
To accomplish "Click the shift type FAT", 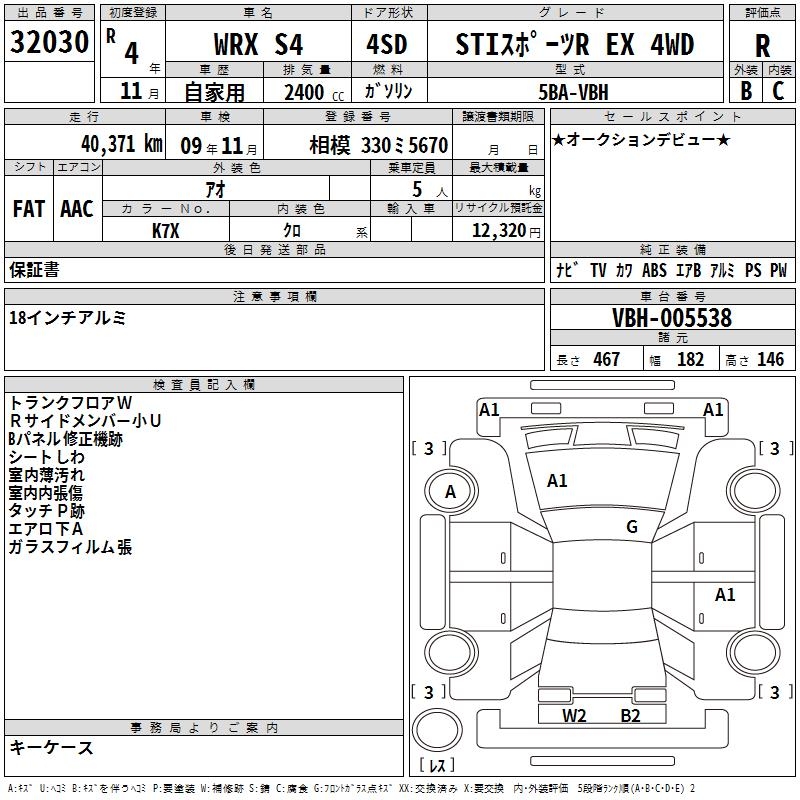I will tap(29, 209).
